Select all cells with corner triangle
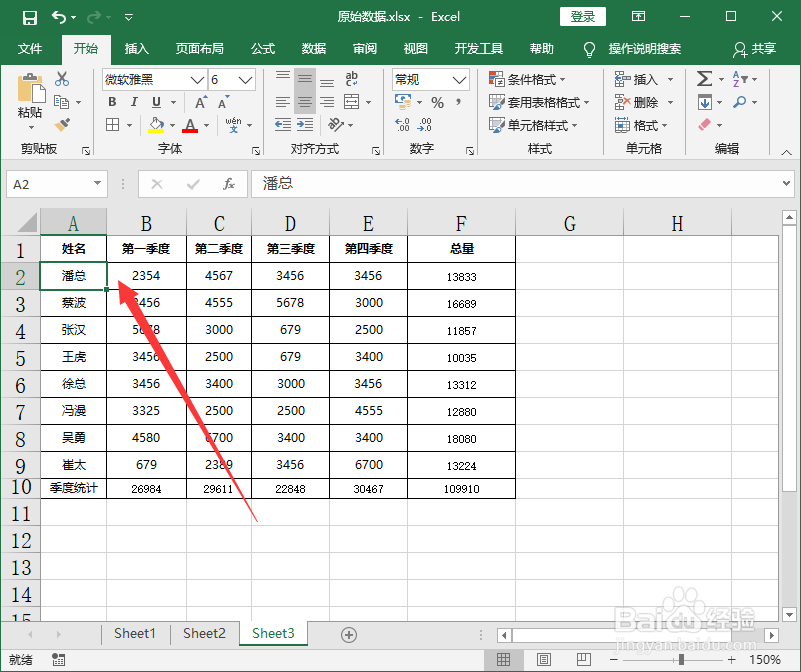The width and height of the screenshot is (801, 672). (x=27, y=223)
